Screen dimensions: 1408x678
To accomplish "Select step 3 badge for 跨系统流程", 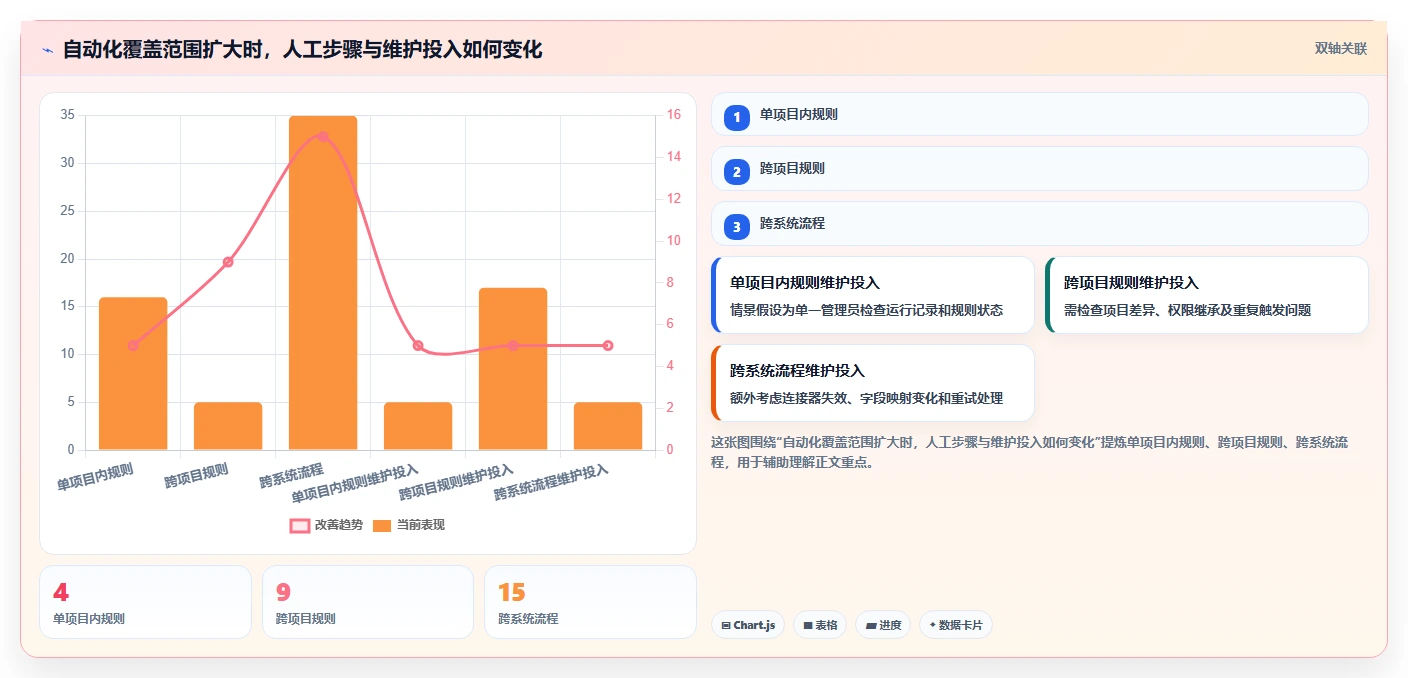I will 737,227.
